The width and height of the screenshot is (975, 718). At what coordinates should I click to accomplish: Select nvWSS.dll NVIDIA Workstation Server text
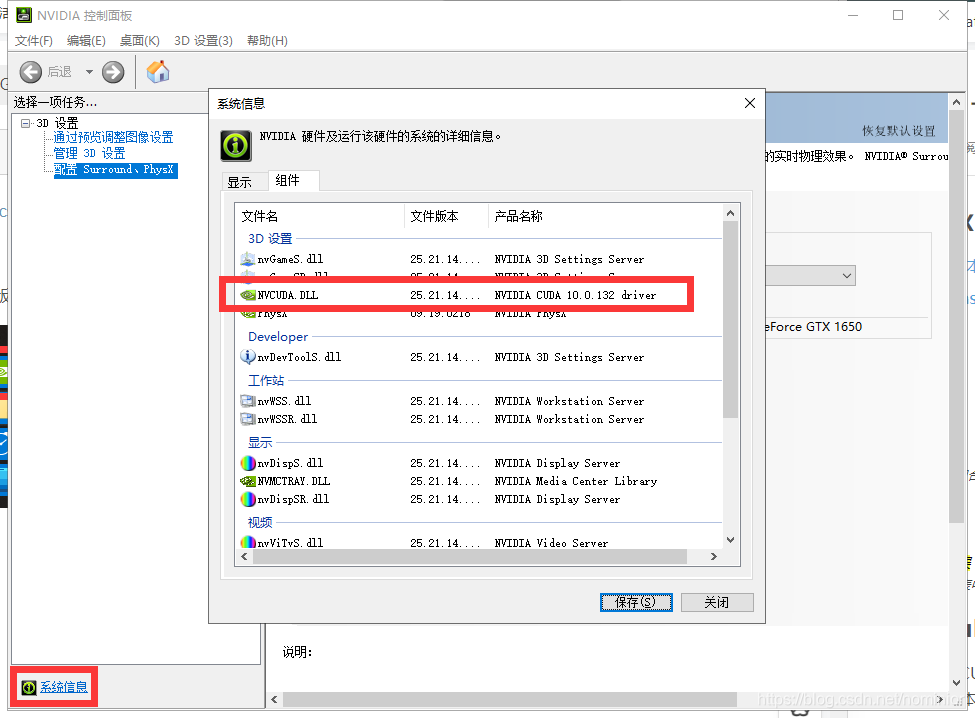tap(569, 402)
